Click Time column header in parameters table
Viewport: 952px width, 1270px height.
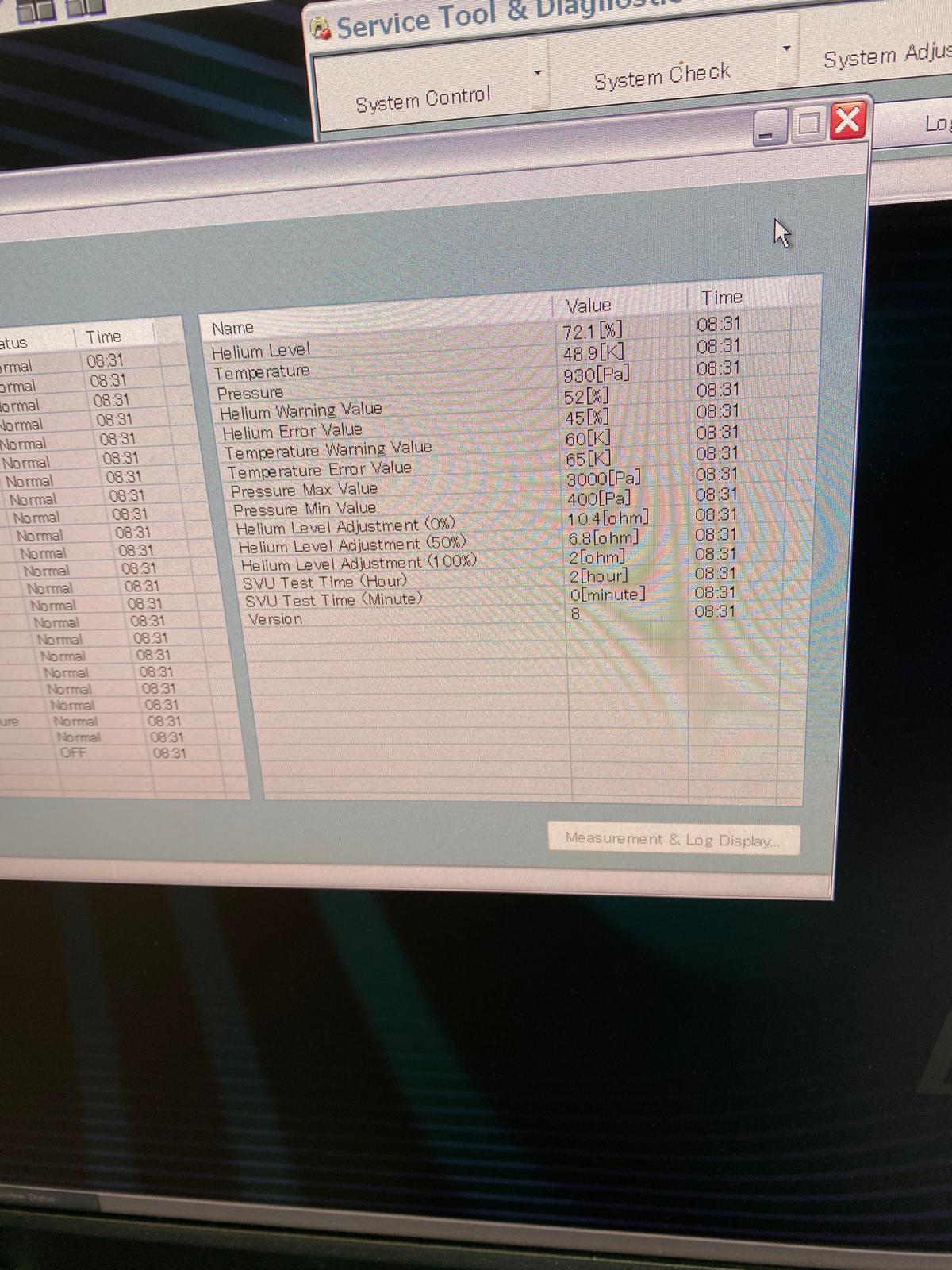[721, 298]
